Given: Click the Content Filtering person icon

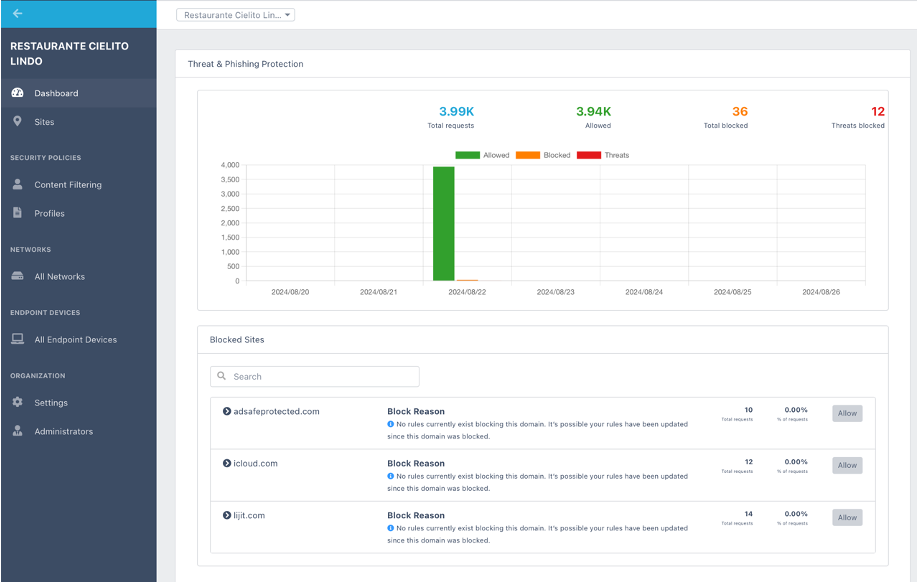Looking at the screenshot, I should 18,184.
